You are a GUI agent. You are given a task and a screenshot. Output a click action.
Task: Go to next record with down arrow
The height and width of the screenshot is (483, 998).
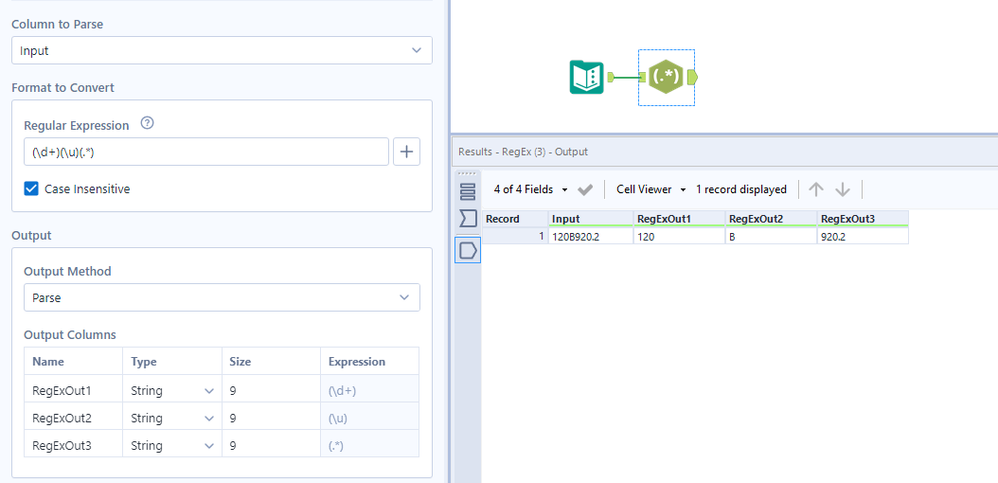click(843, 190)
